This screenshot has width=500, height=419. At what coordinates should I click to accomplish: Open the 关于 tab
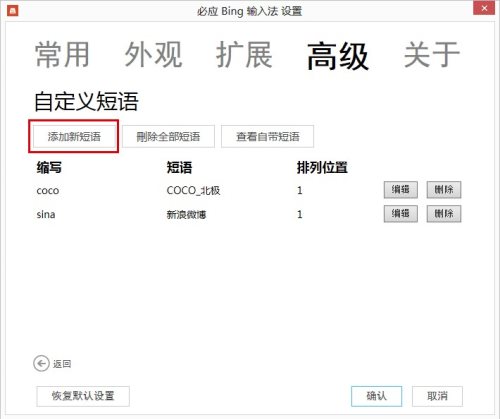click(x=432, y=55)
